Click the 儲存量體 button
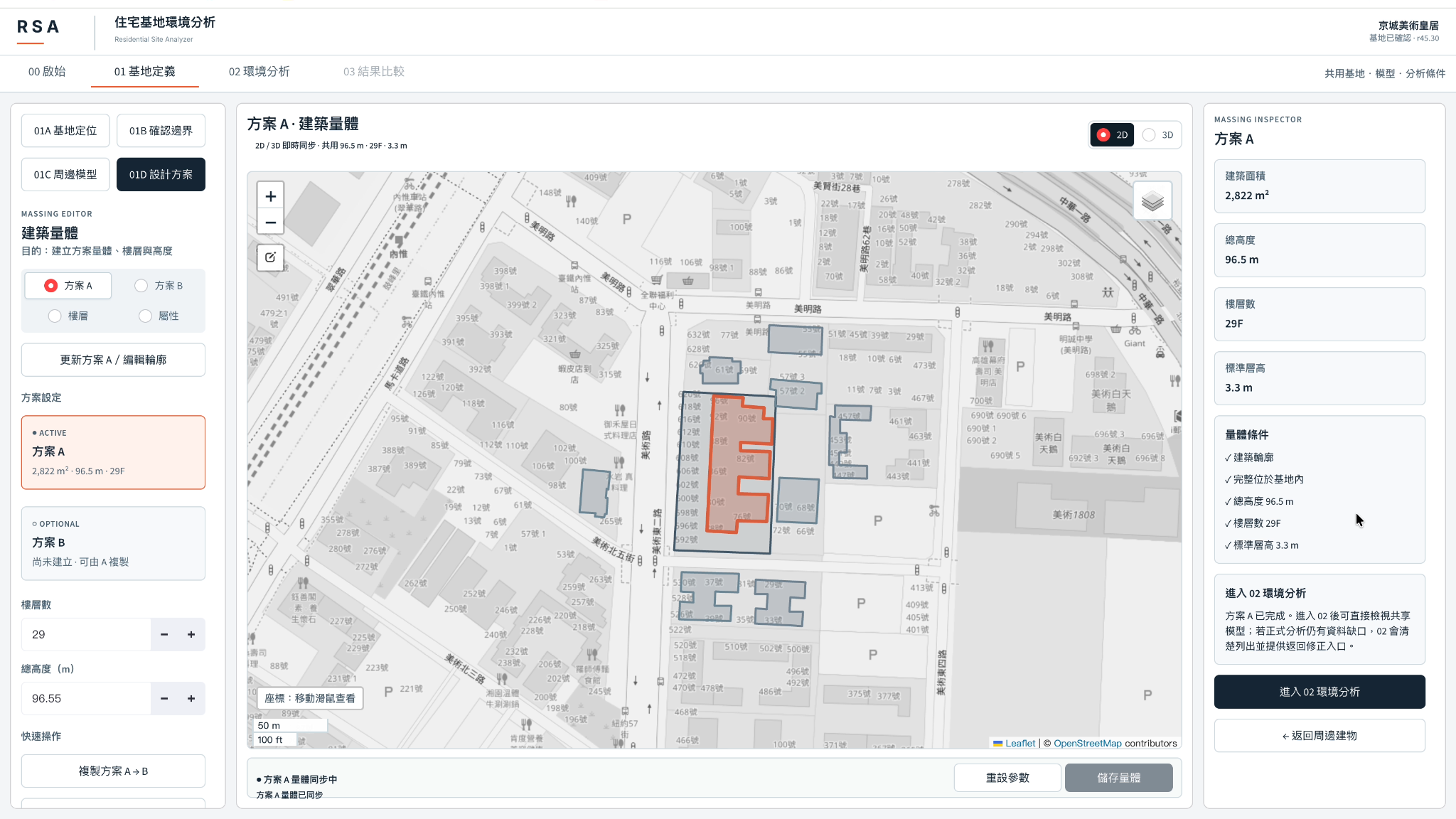The width and height of the screenshot is (1456, 819). (x=1118, y=778)
